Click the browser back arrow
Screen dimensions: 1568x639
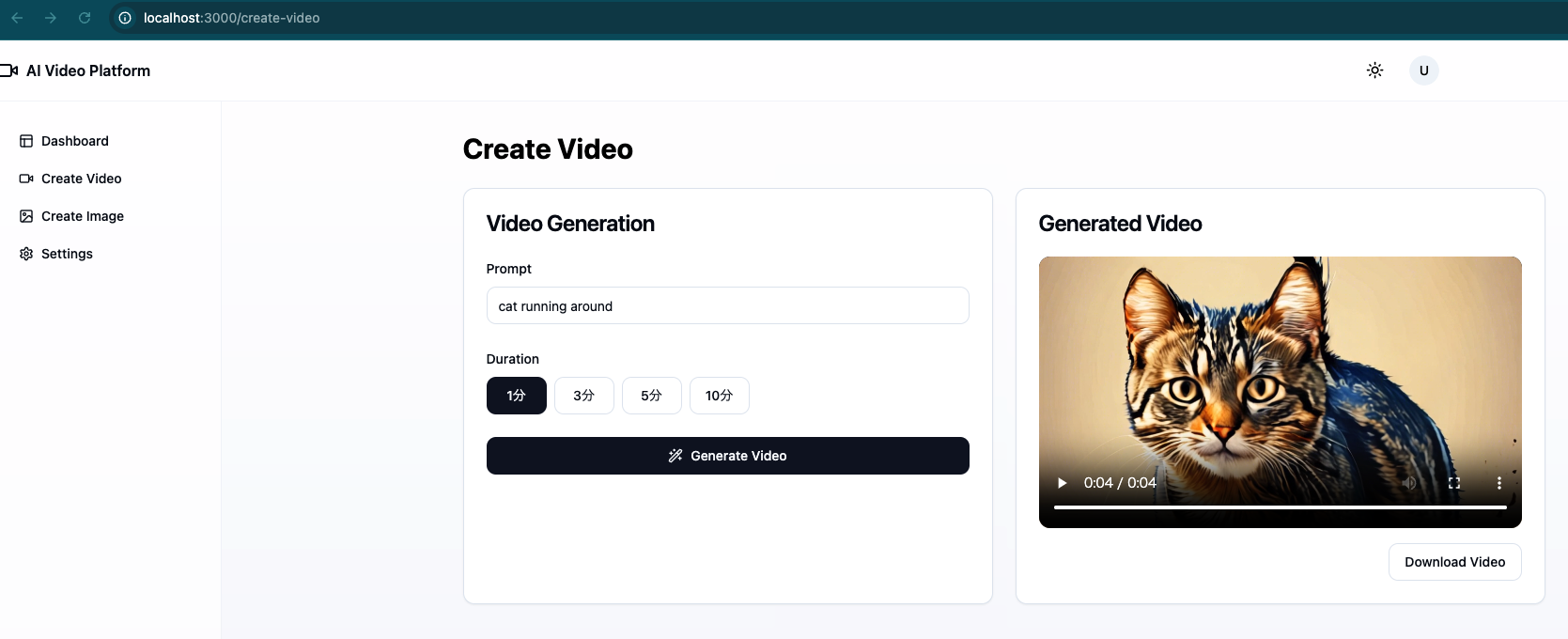click(x=17, y=18)
